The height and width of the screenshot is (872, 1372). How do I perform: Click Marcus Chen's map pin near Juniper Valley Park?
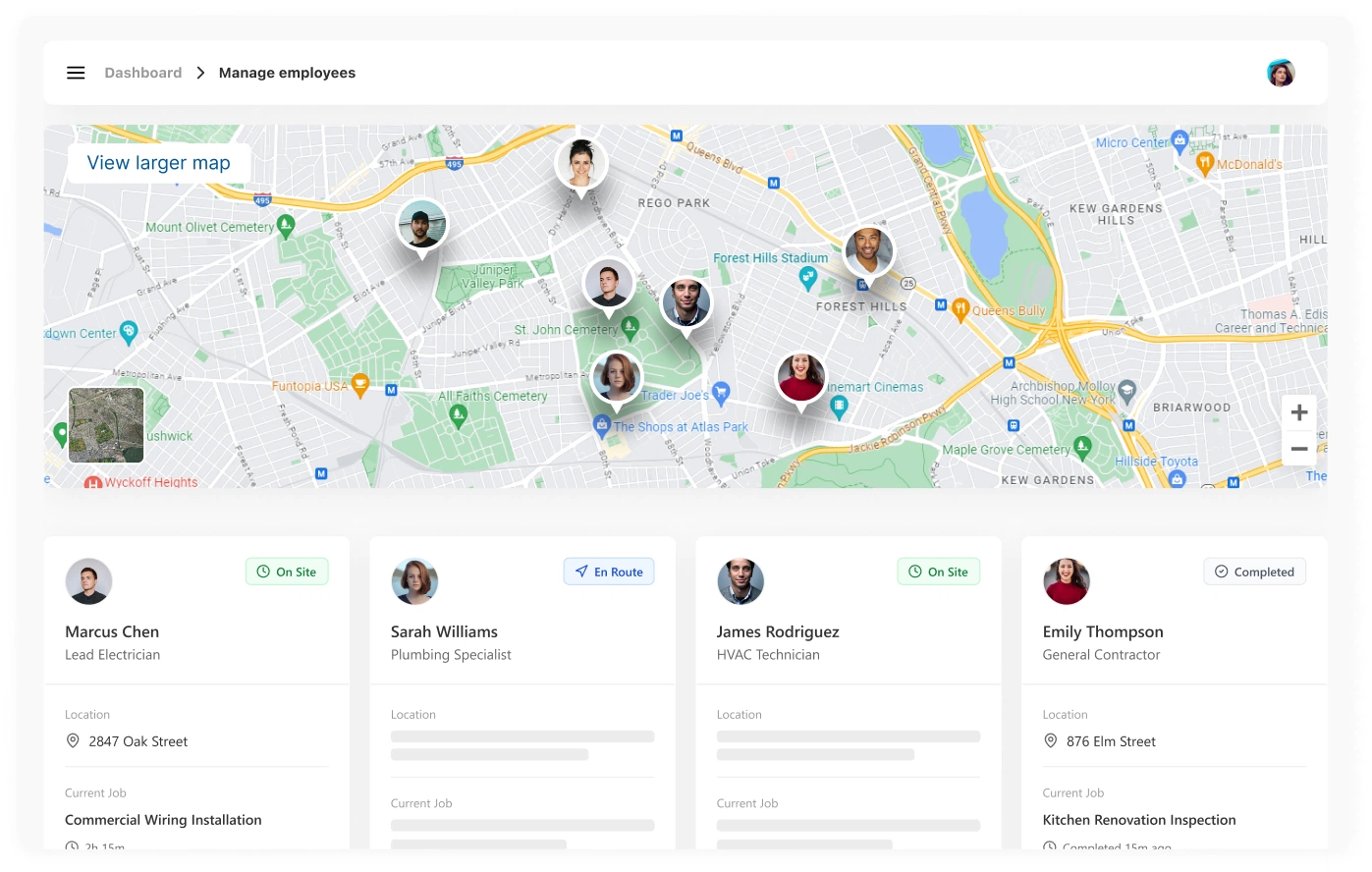click(x=609, y=284)
